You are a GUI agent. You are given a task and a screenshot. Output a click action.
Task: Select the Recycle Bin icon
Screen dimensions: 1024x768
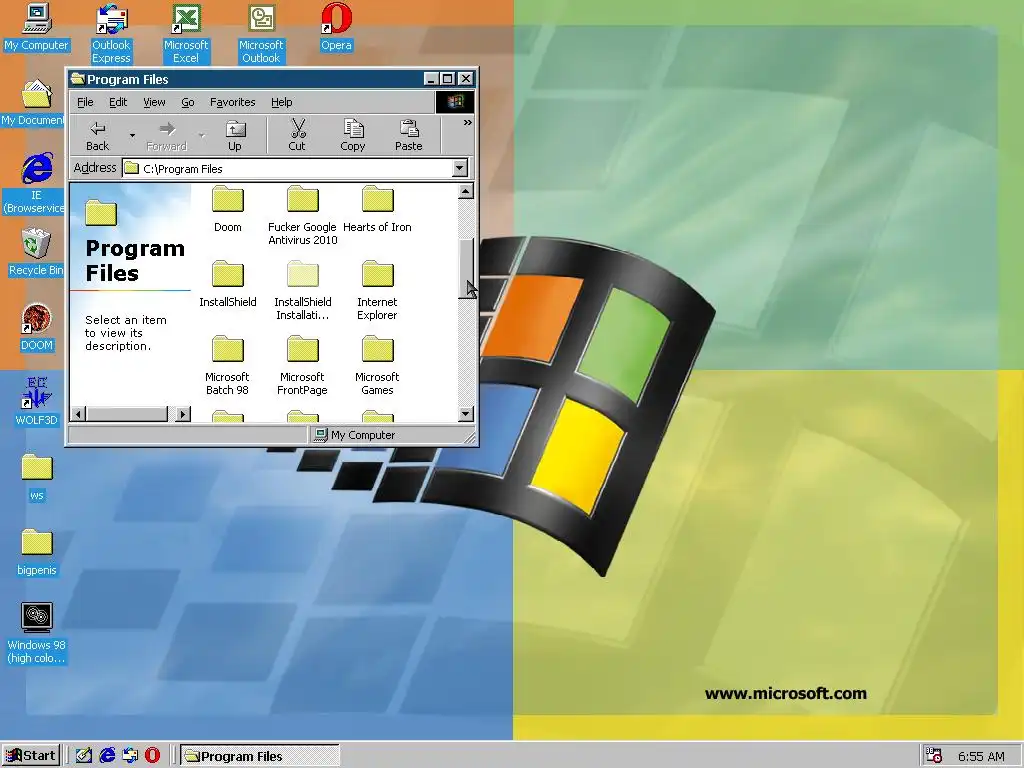[37, 252]
